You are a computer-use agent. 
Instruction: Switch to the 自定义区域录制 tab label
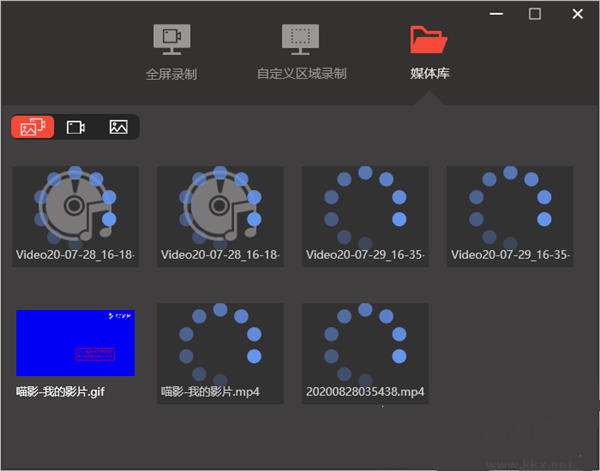point(302,73)
